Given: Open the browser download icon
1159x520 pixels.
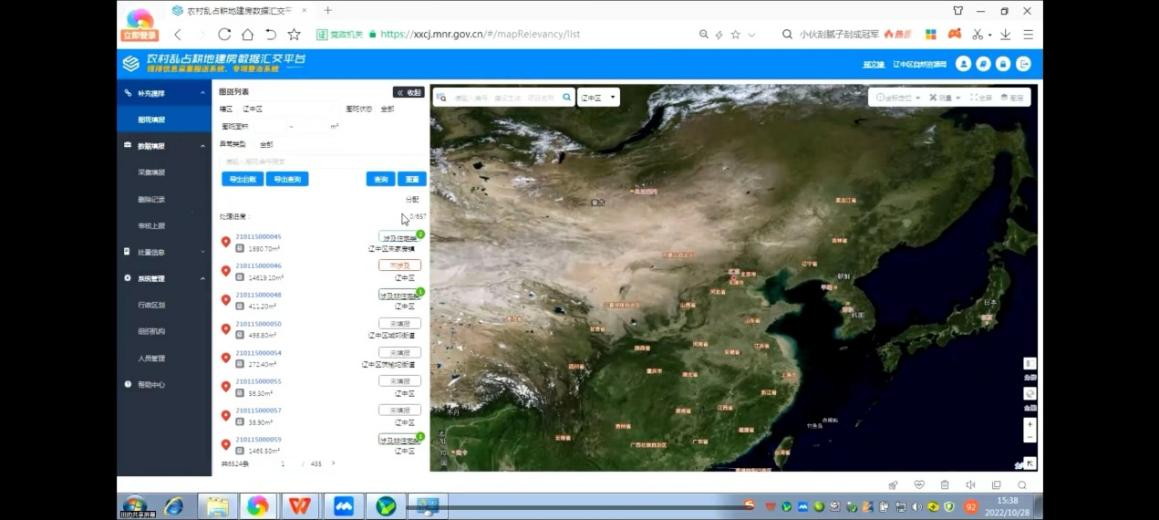Looking at the screenshot, I should [x=1006, y=34].
